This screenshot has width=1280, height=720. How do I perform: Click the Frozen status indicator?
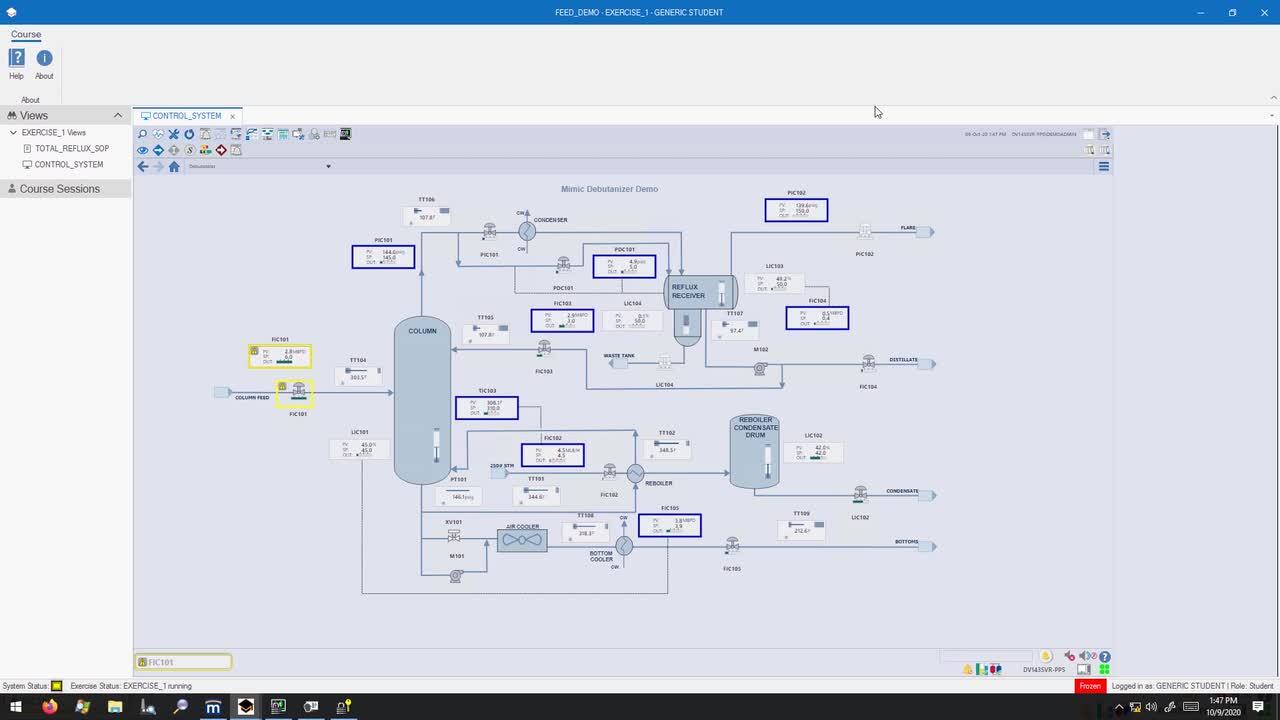click(1090, 686)
